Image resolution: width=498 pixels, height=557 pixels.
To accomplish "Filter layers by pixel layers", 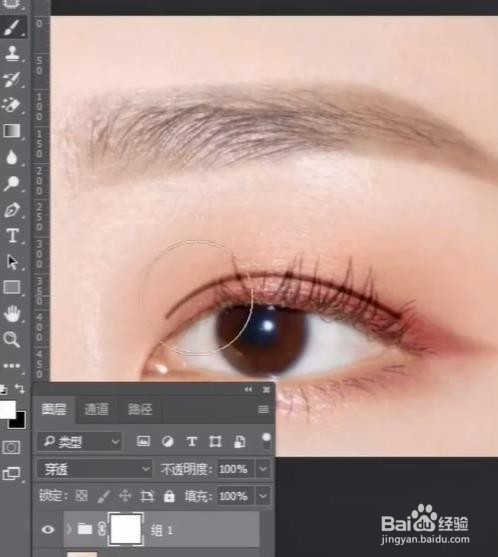I will point(143,441).
